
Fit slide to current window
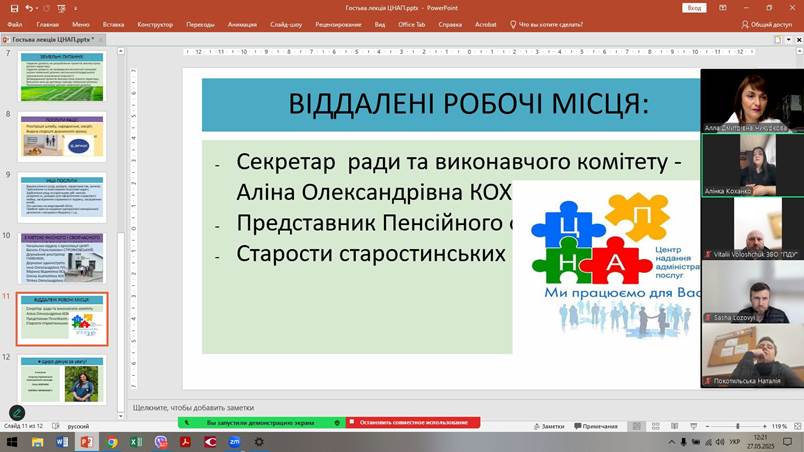point(796,426)
